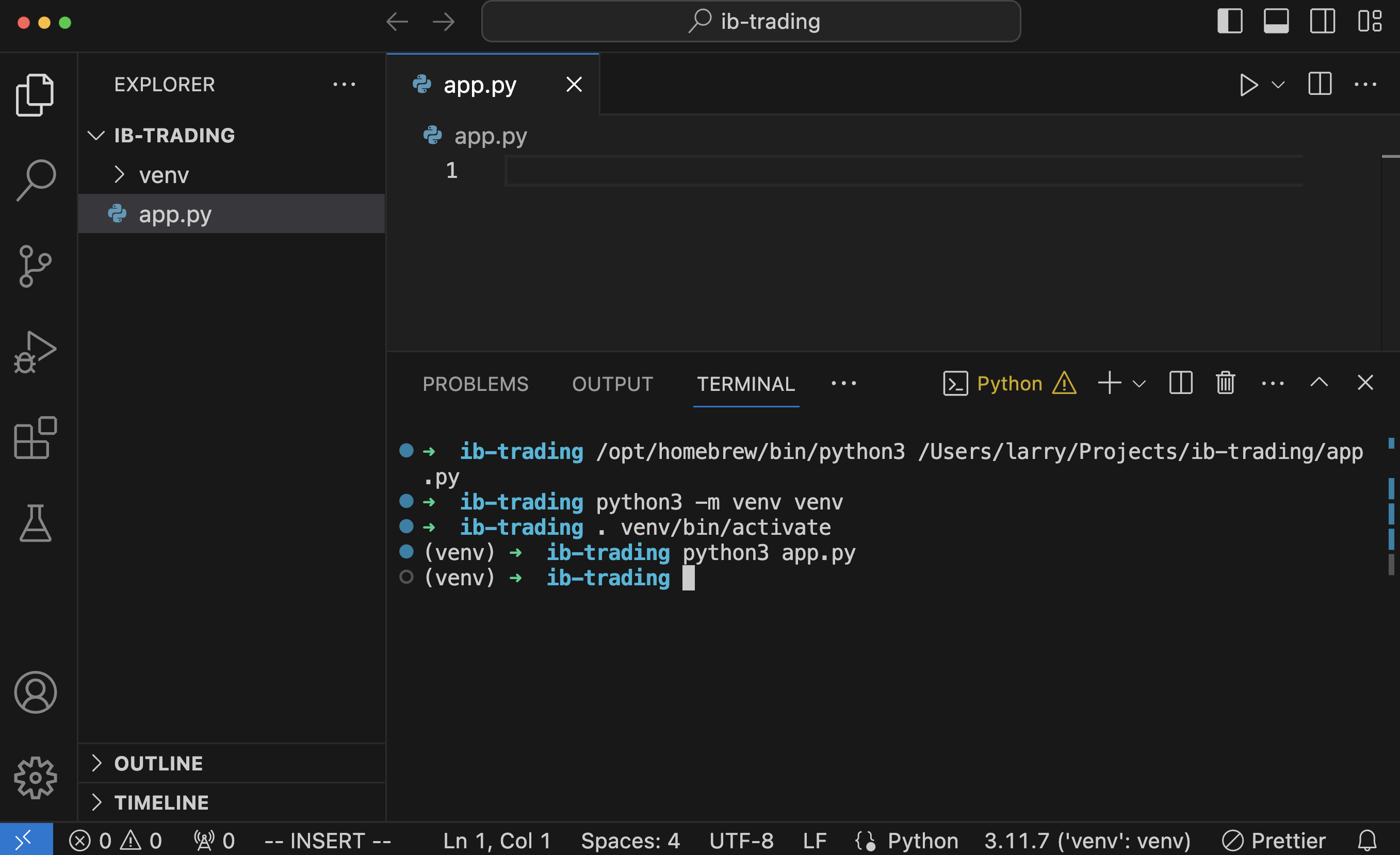Click Prettier in the status bar
Screen dimensions: 1400x855
[x=1273, y=840]
